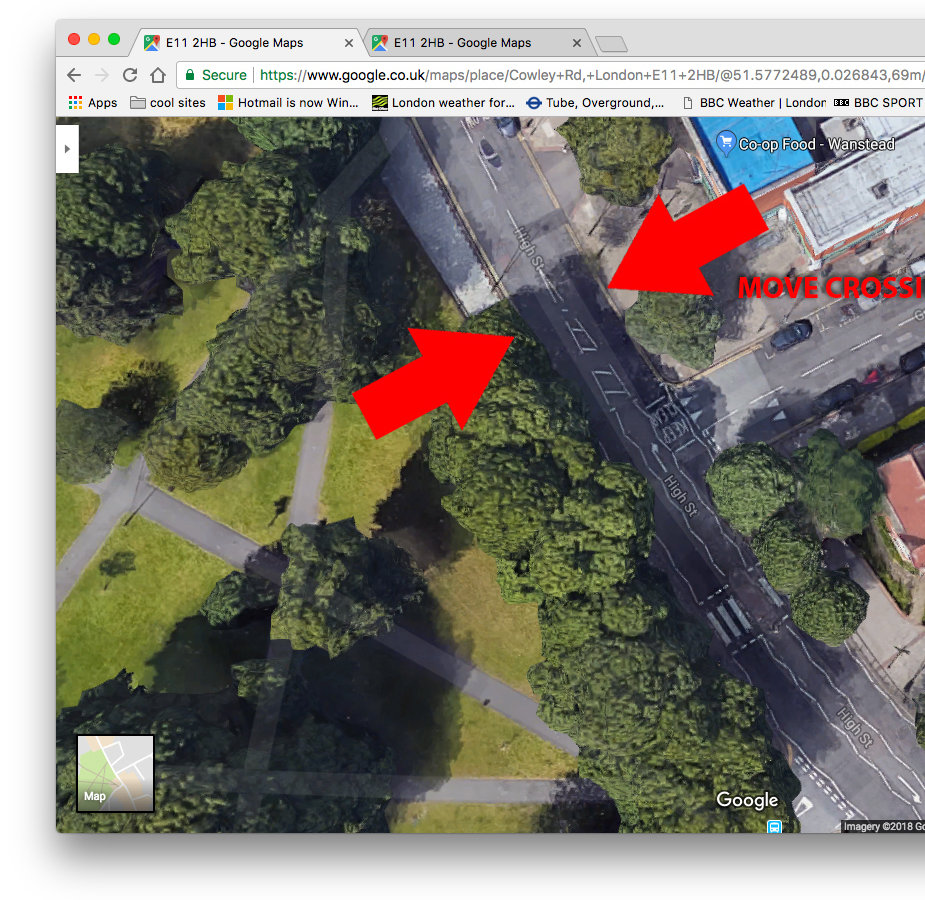Viewport: 925px width, 900px height.
Task: Click the blue transit station icon on the map
Action: pyautogui.click(x=775, y=827)
